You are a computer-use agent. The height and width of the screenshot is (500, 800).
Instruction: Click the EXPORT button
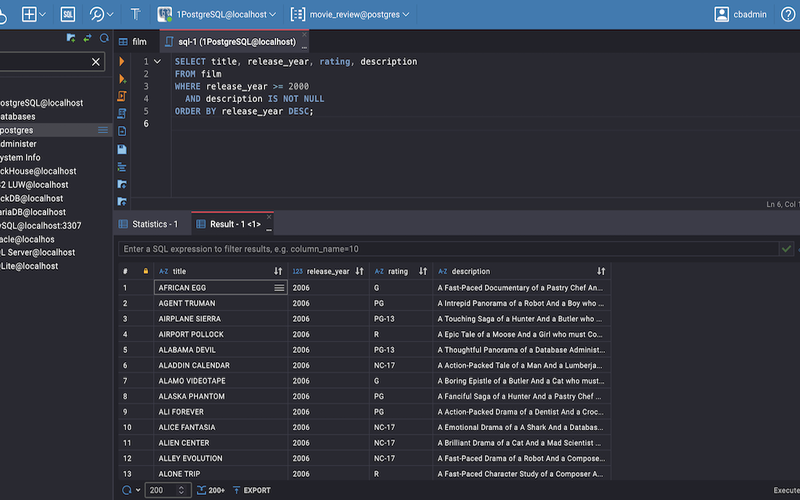click(252, 490)
